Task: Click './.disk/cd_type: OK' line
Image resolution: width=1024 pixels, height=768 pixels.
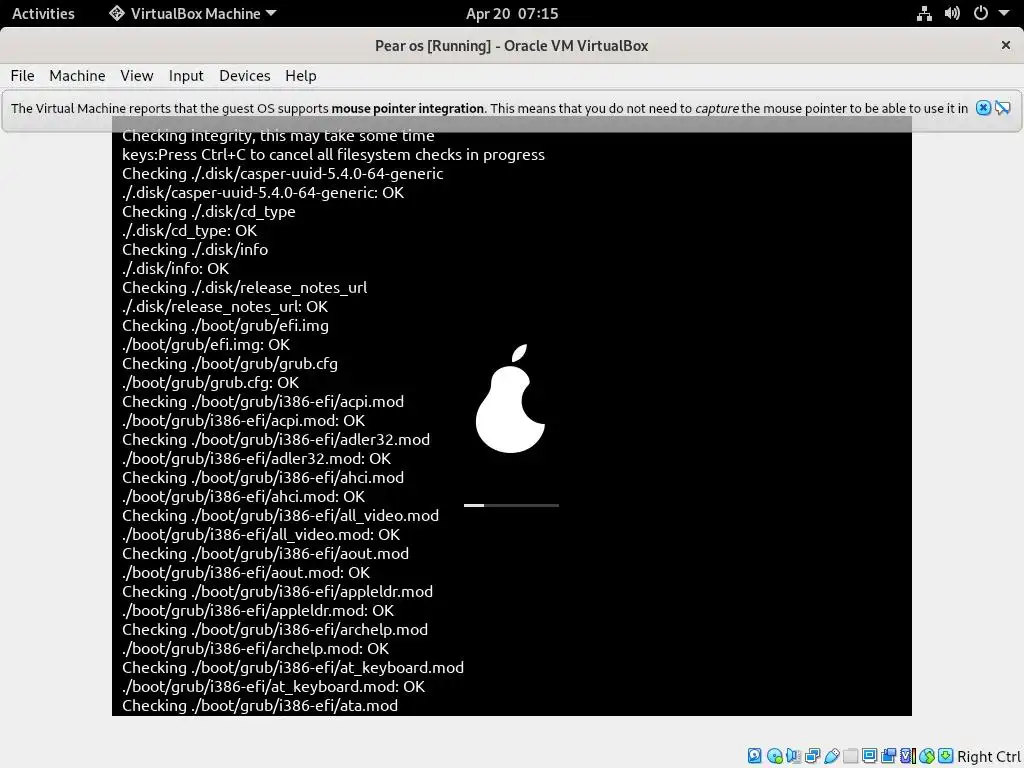Action: pos(189,231)
